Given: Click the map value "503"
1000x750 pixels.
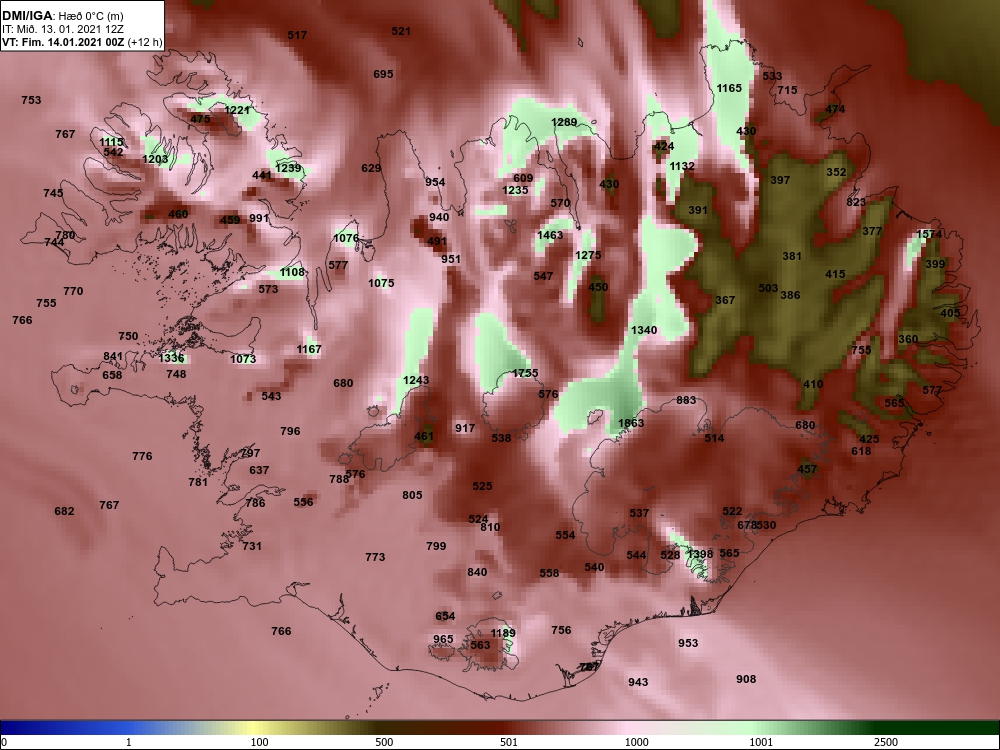Looking at the screenshot, I should tap(768, 288).
